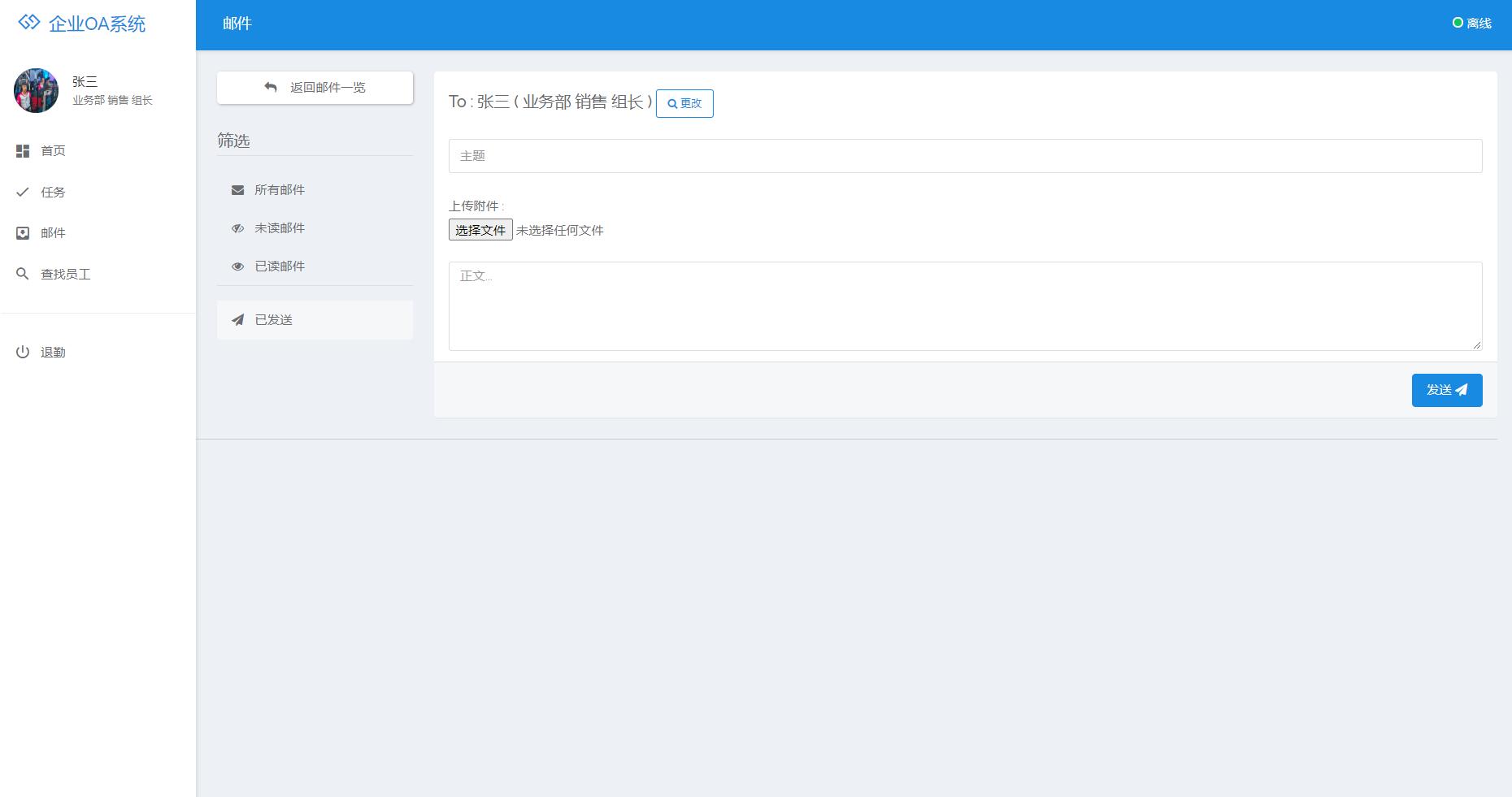Click the green status circle beside 离线
Viewport: 1512px width, 797px height.
click(x=1458, y=23)
